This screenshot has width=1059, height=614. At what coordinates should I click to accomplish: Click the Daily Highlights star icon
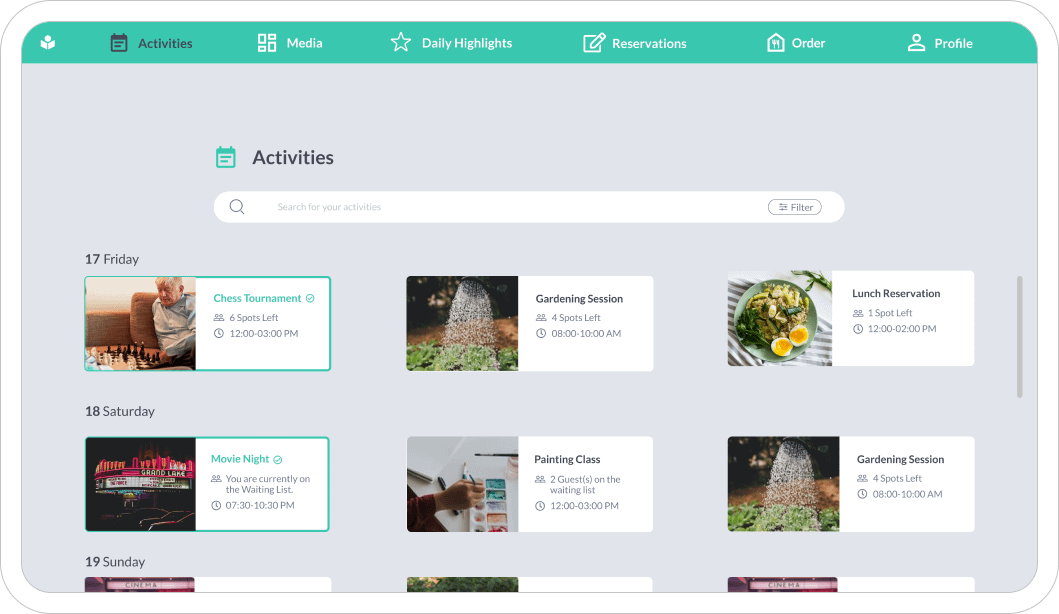(401, 43)
